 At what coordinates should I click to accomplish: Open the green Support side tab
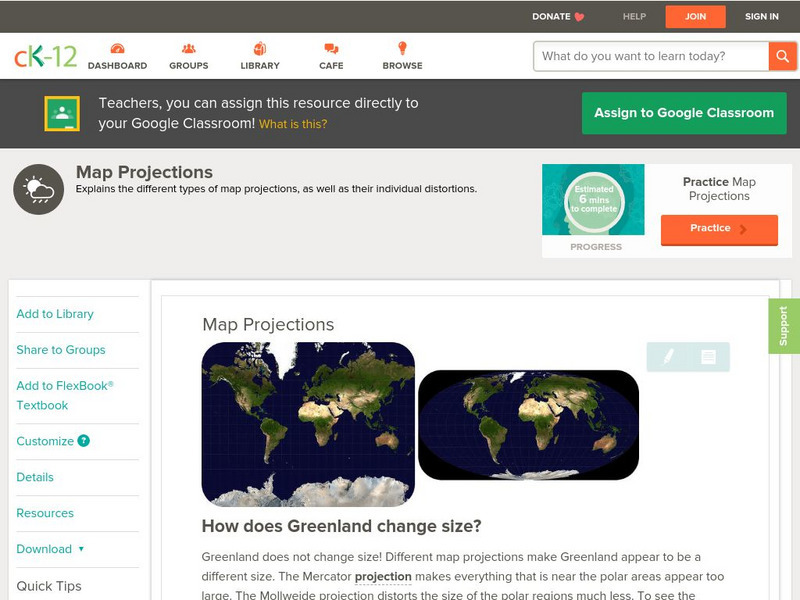pyautogui.click(x=784, y=326)
